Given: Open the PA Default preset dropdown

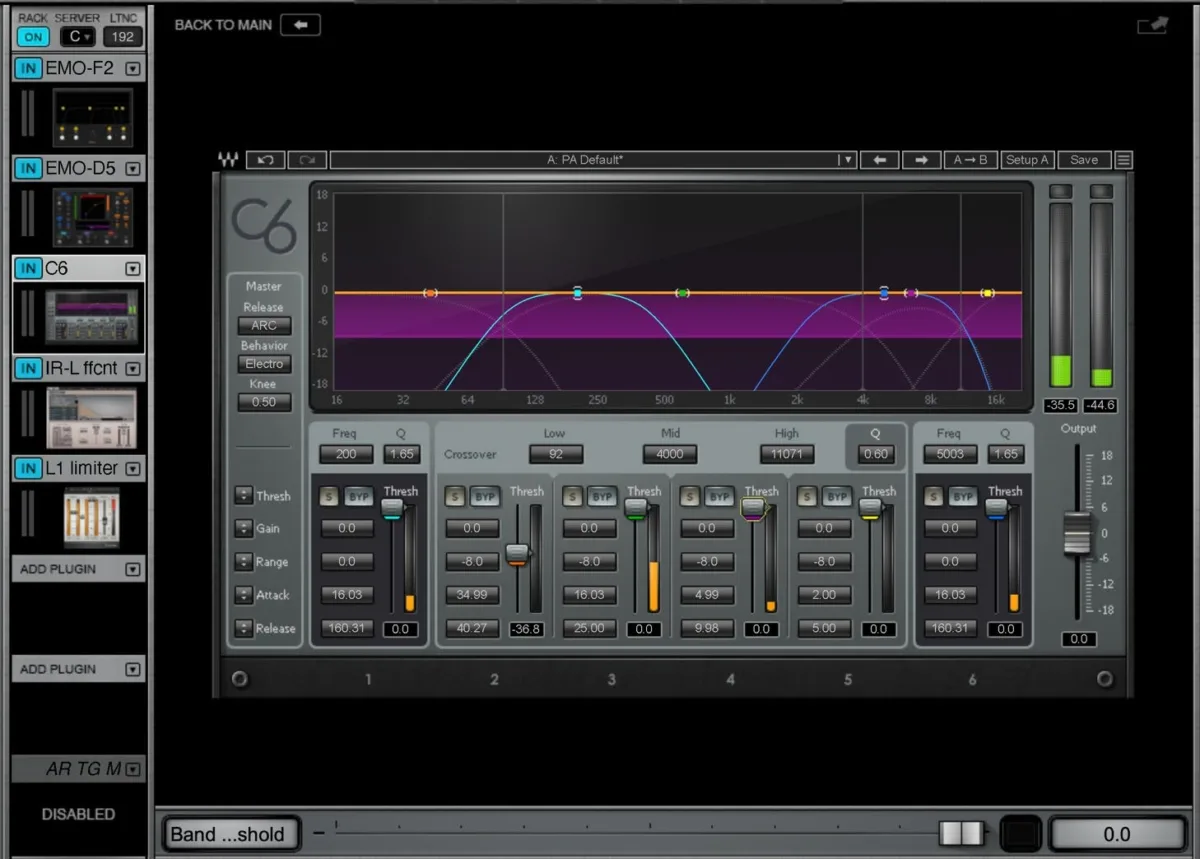Looking at the screenshot, I should (x=847, y=159).
